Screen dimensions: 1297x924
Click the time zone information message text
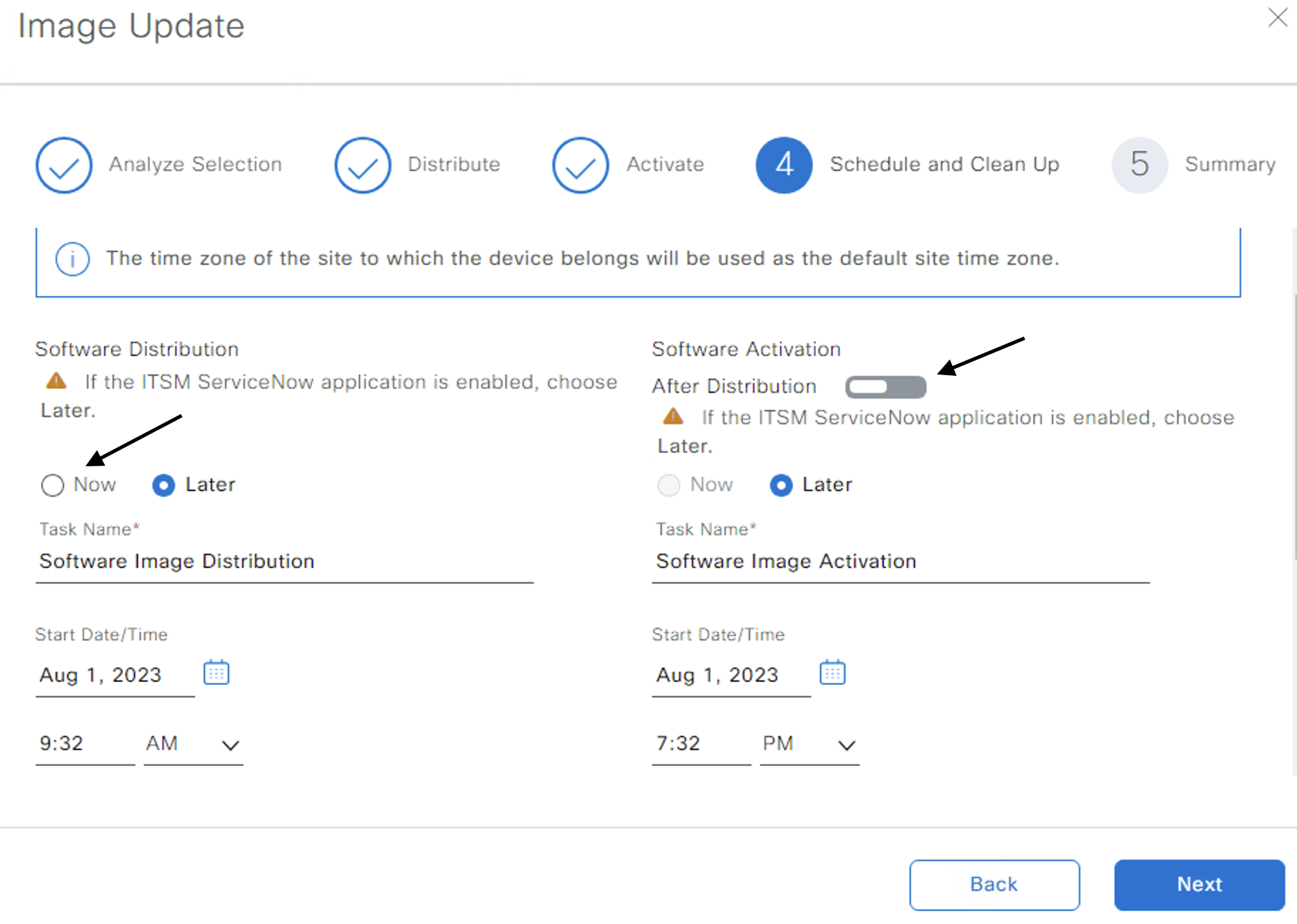click(583, 258)
